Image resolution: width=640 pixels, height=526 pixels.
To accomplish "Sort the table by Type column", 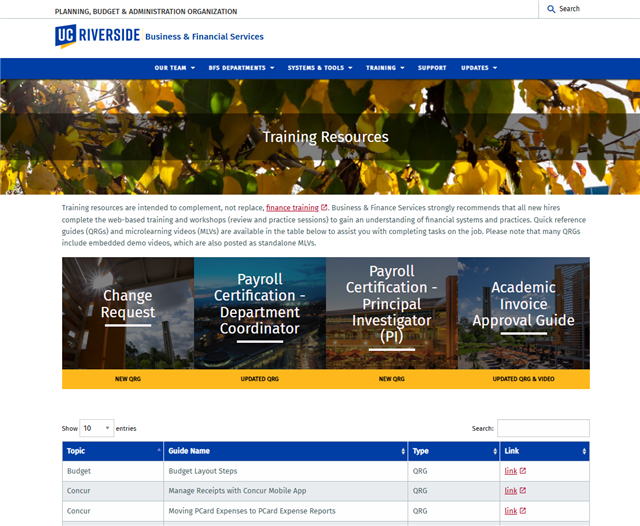I will pos(452,451).
